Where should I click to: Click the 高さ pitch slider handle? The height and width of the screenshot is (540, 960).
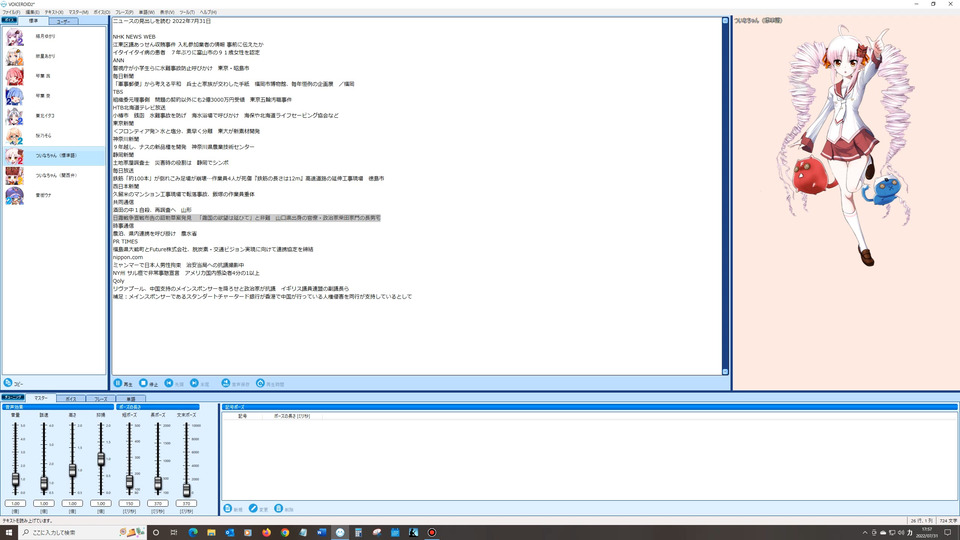(72, 470)
